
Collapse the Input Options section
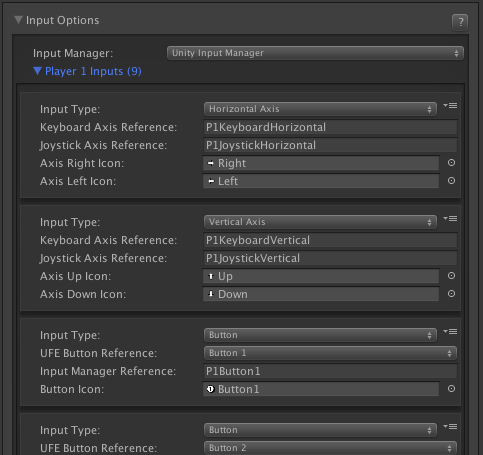[x=18, y=20]
